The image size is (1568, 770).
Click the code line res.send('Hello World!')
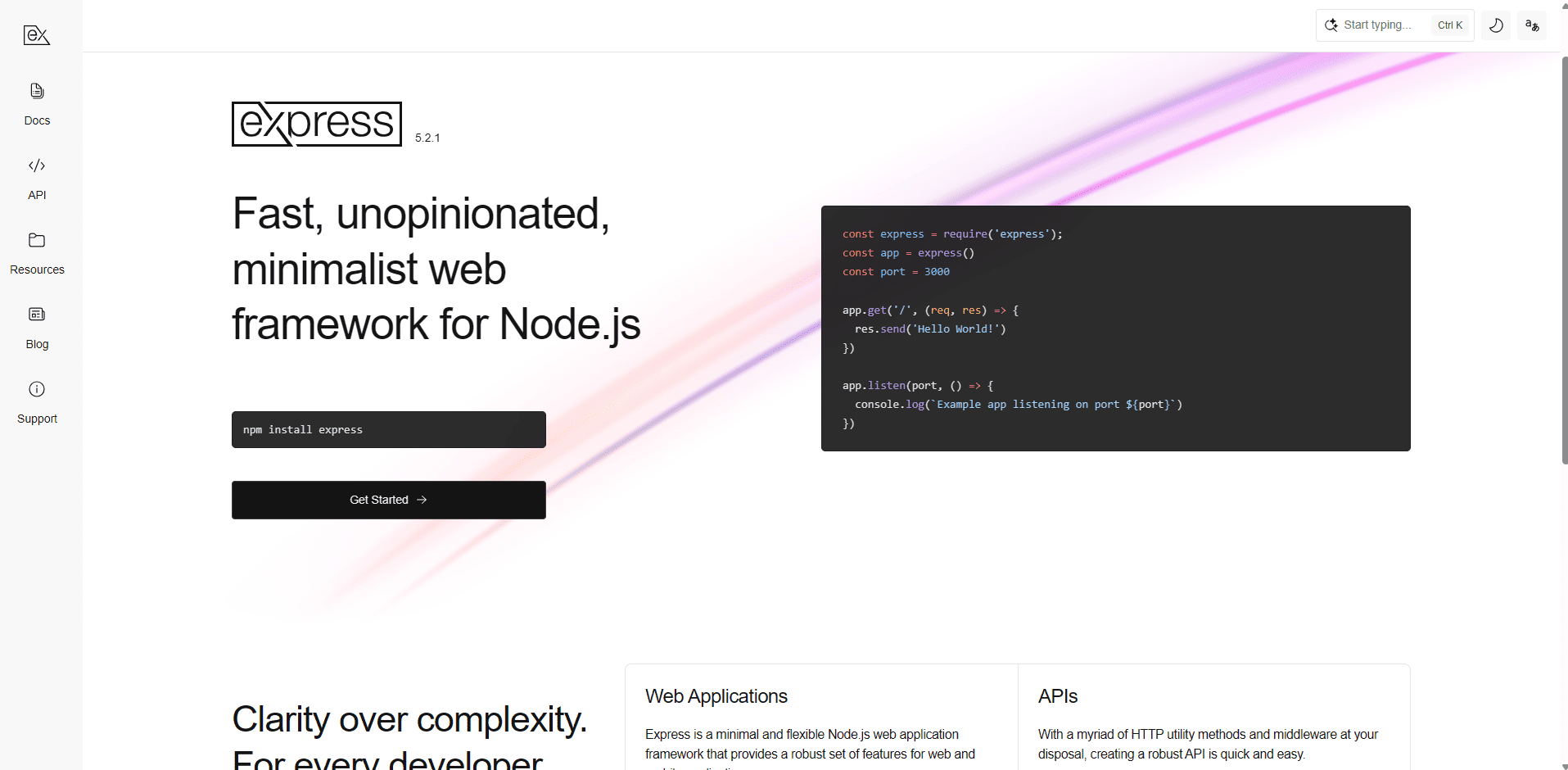click(930, 329)
